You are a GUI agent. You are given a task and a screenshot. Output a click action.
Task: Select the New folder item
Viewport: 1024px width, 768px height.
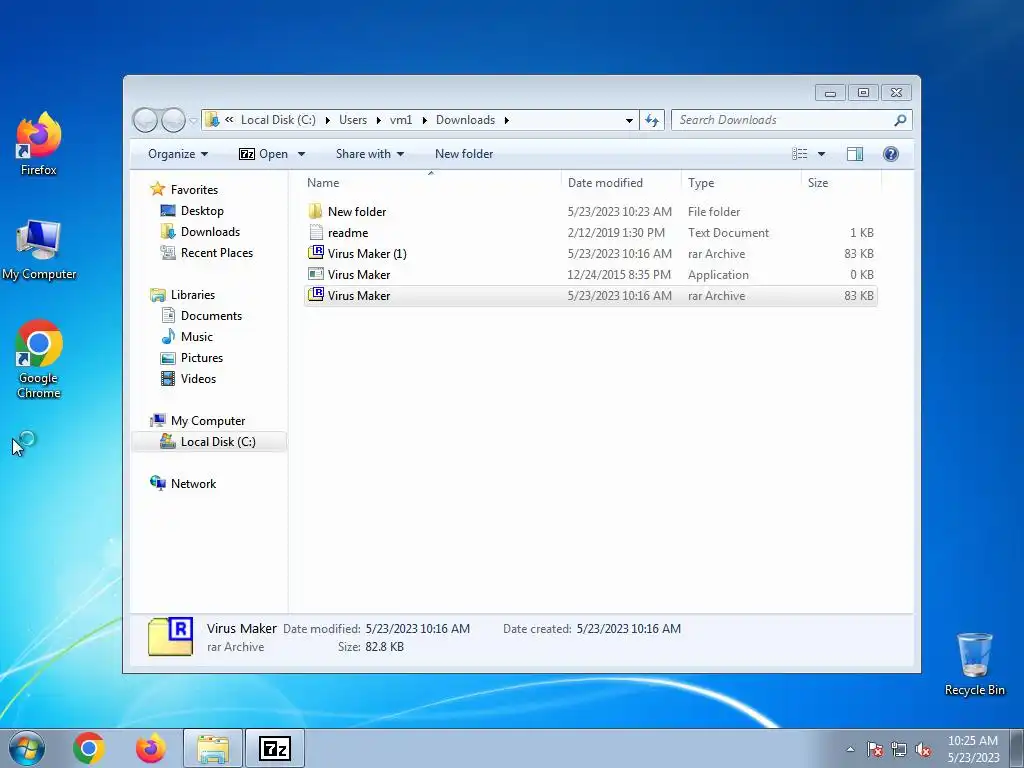pyautogui.click(x=590, y=212)
